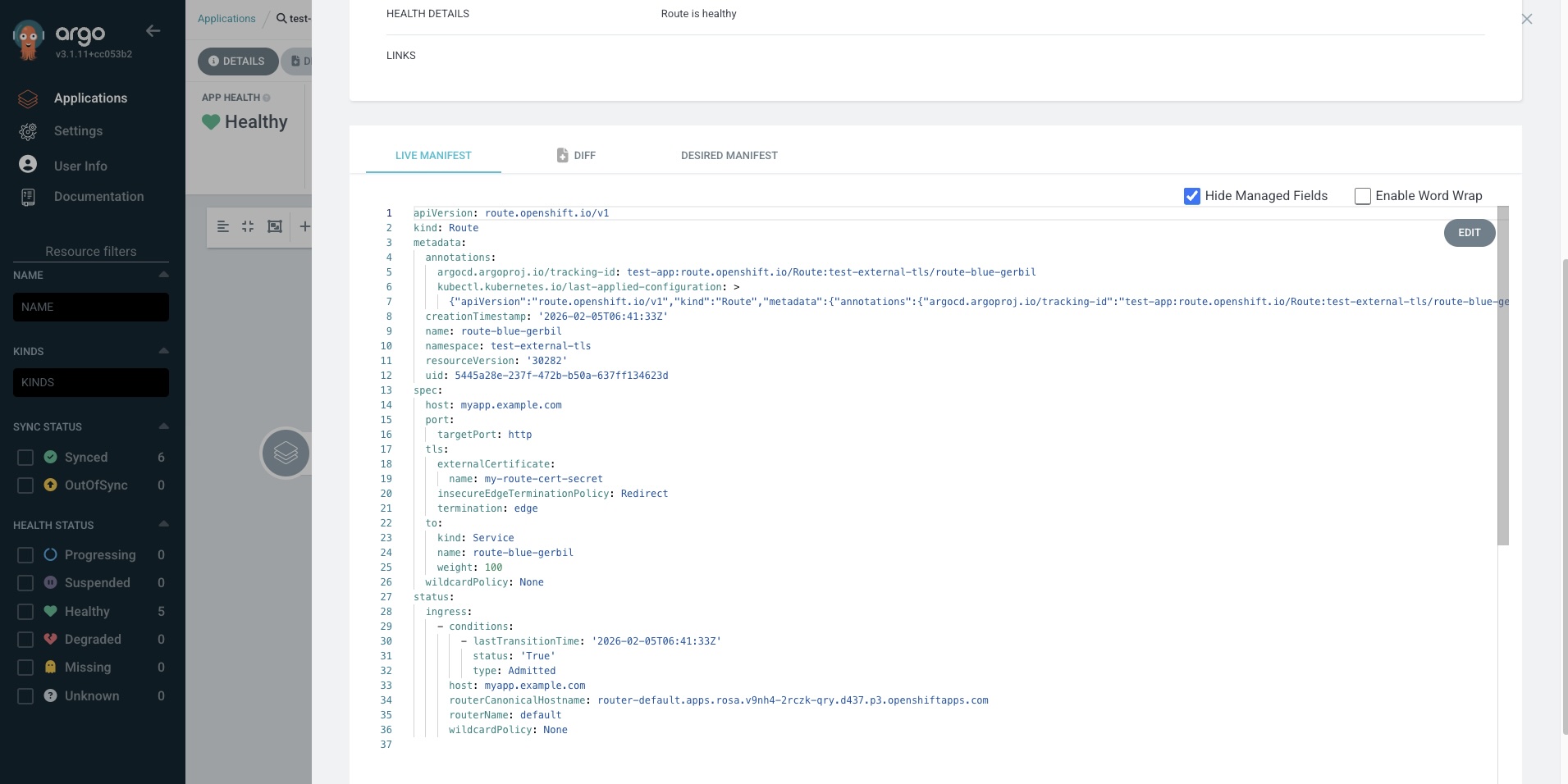The height and width of the screenshot is (784, 1568).
Task: Open the Documentation page
Action: click(x=98, y=197)
